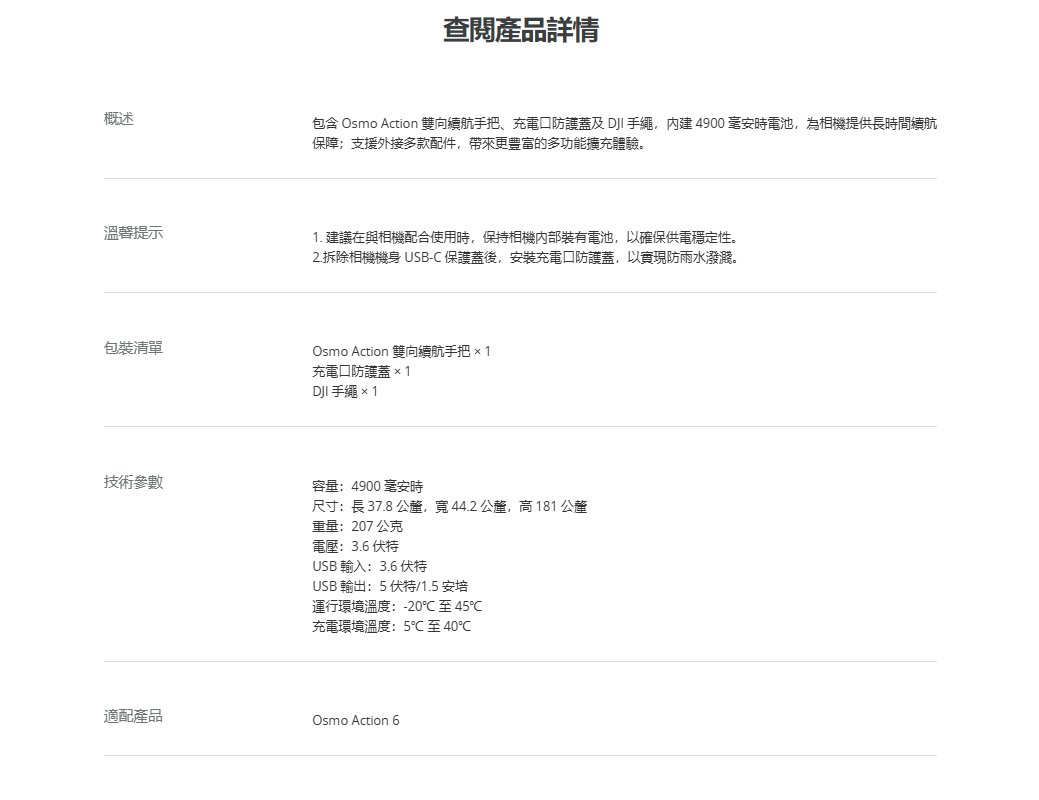Click the 運行環境溫度 specification line

point(397,606)
